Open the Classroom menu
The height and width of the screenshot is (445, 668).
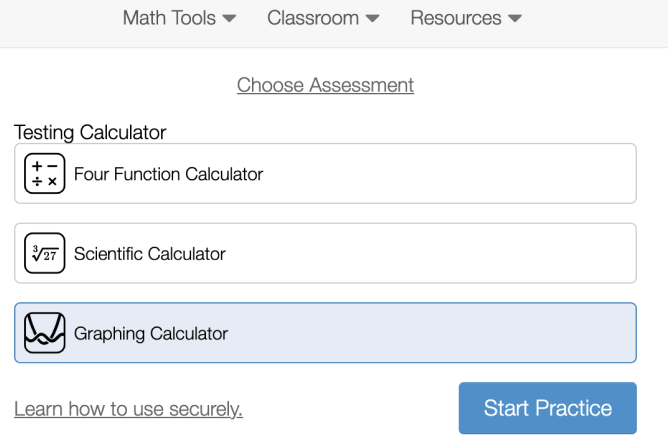(x=313, y=18)
